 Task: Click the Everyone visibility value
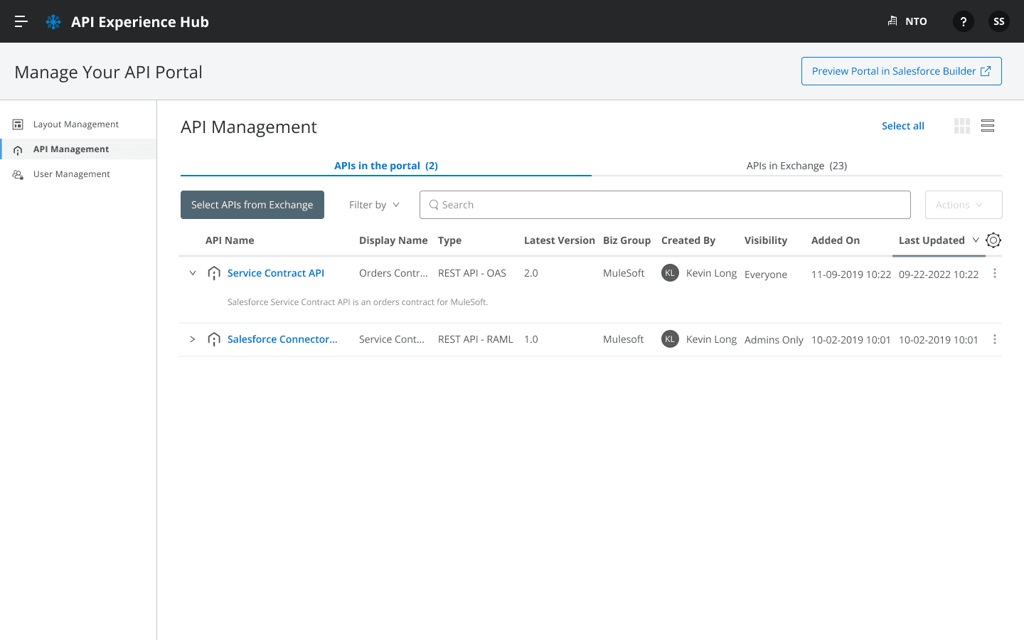[x=765, y=275]
